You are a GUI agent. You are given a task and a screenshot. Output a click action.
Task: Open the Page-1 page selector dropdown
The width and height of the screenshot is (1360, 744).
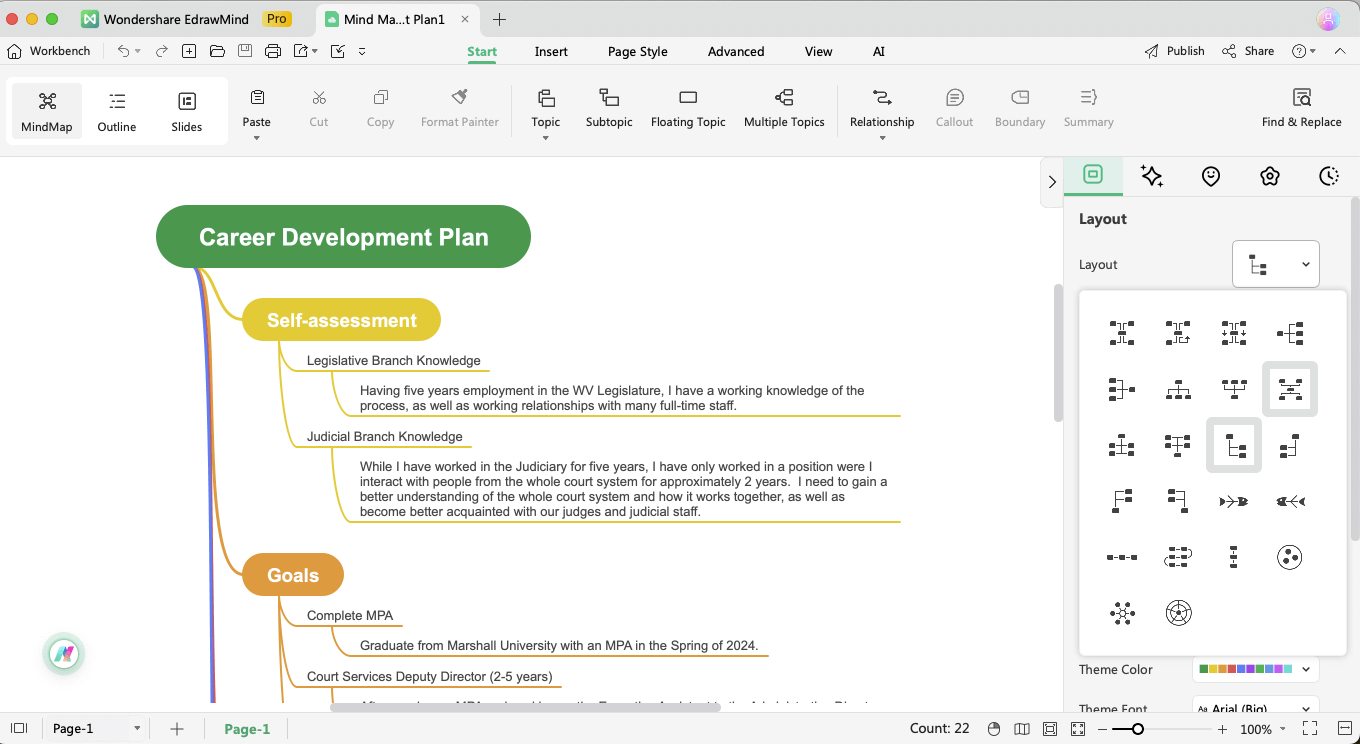point(97,729)
